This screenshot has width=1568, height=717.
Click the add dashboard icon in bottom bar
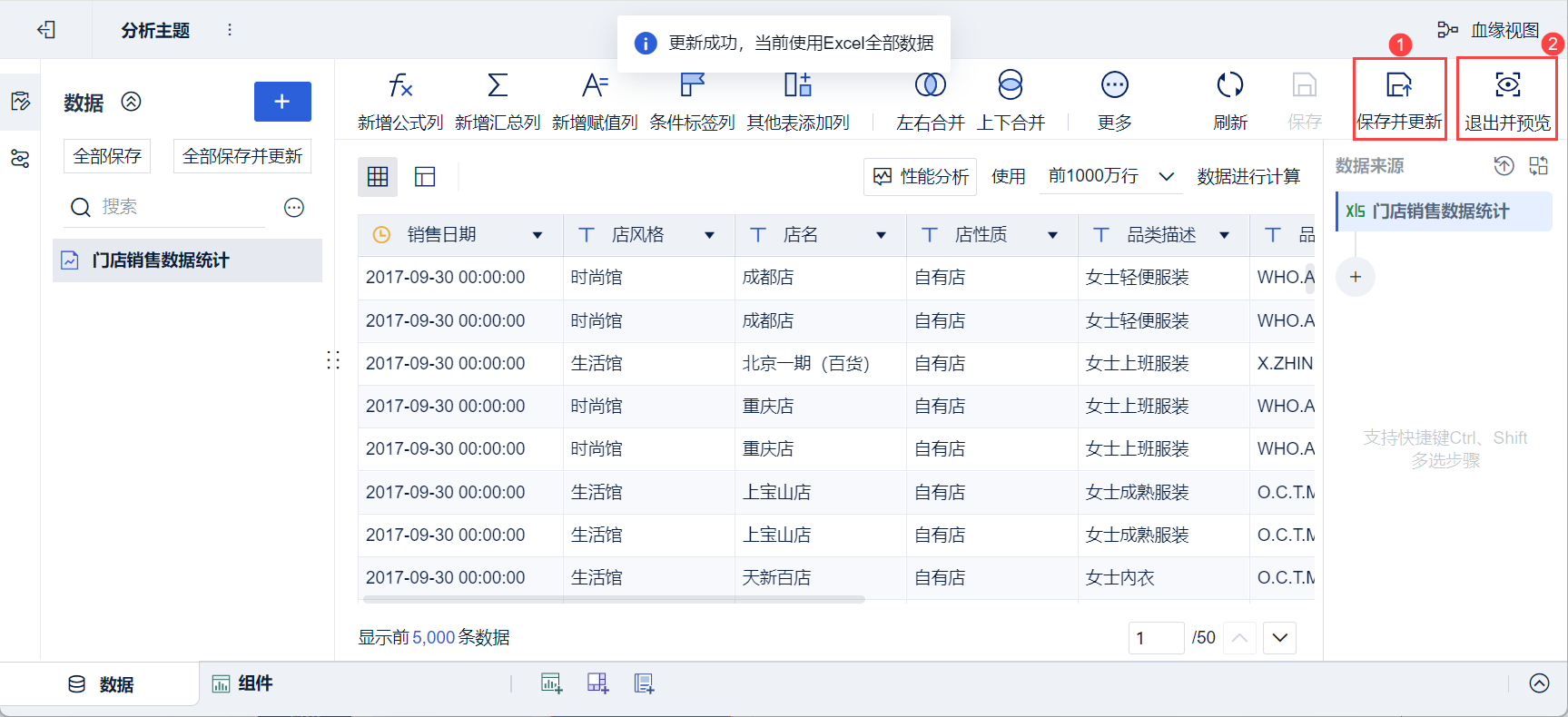(x=597, y=683)
